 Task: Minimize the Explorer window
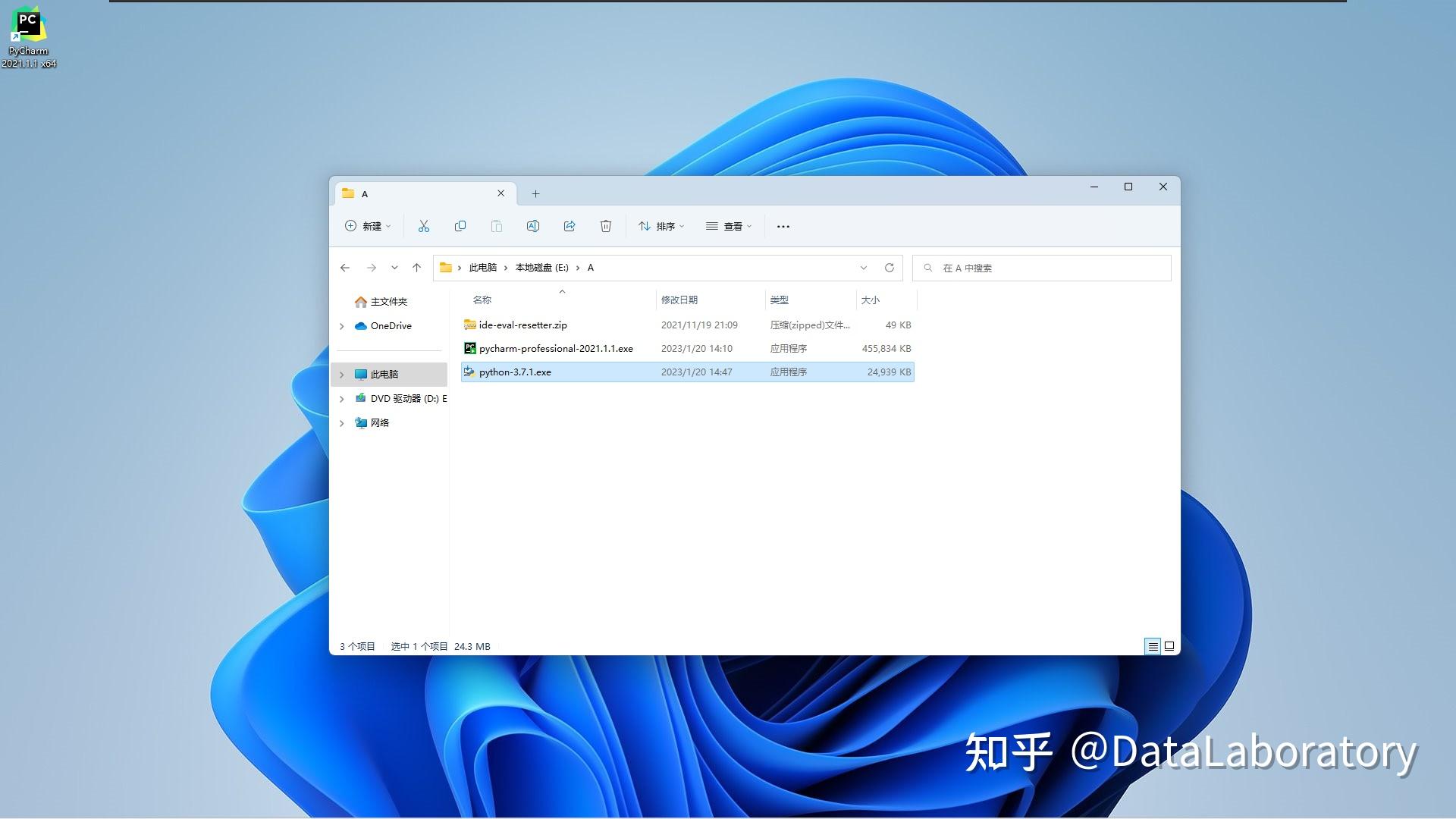coord(1094,187)
